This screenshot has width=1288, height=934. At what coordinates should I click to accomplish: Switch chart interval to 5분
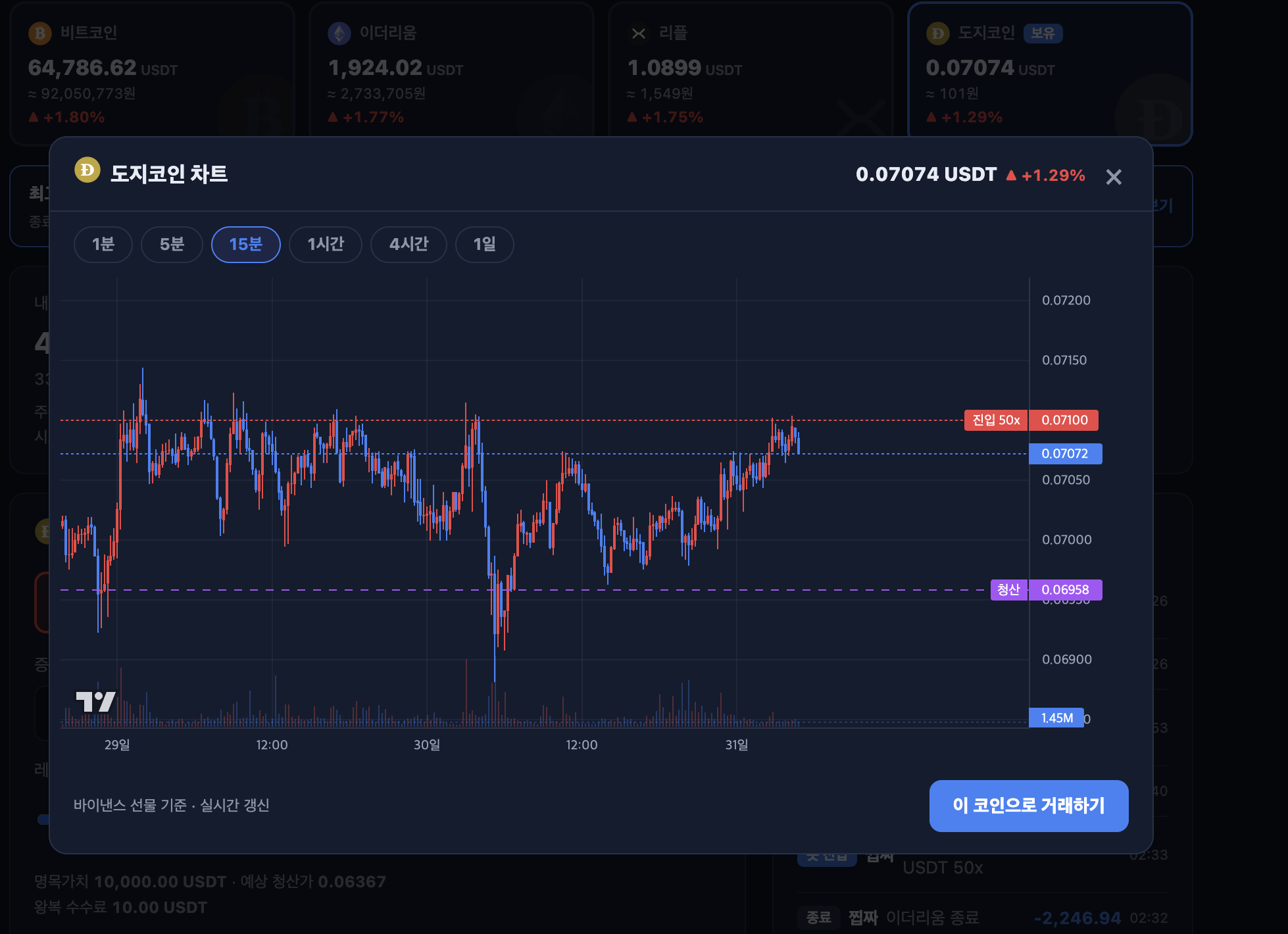(x=172, y=245)
